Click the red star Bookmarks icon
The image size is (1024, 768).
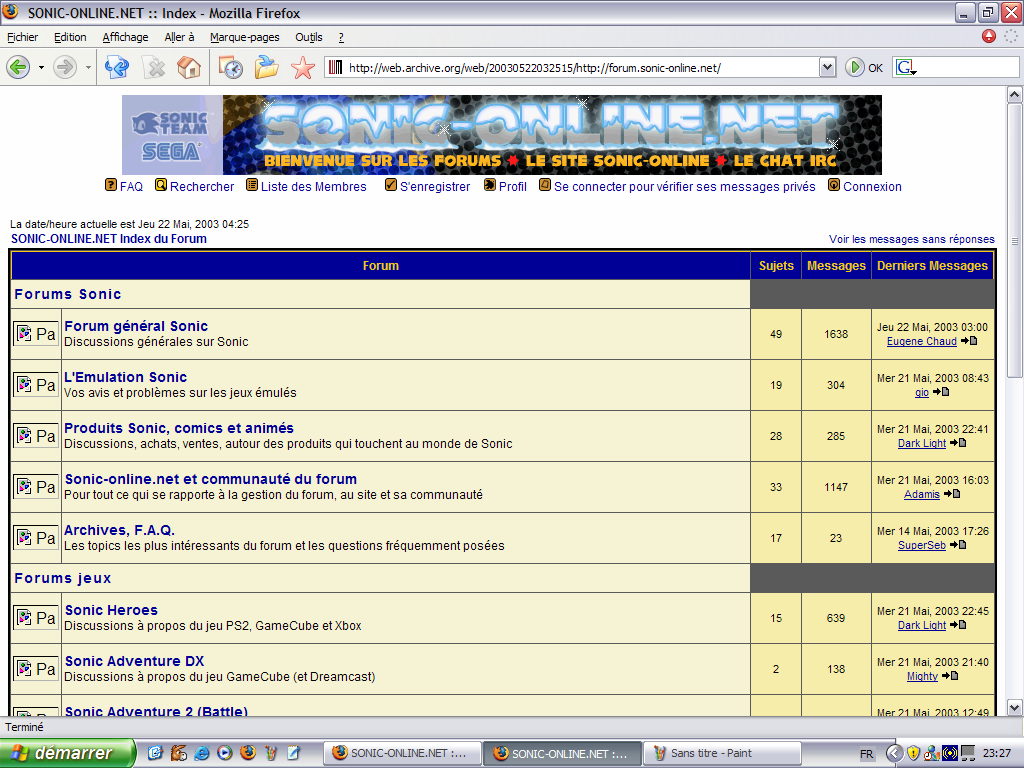pyautogui.click(x=302, y=67)
